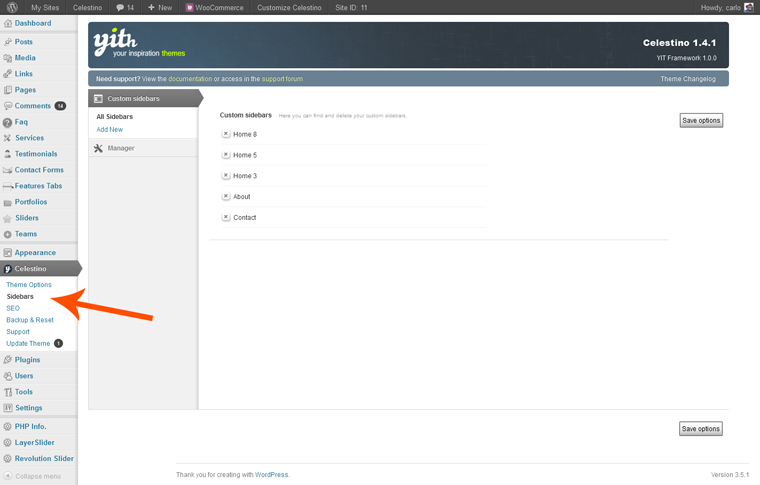Open Sidebars submenu item
760x485 pixels.
(20, 297)
